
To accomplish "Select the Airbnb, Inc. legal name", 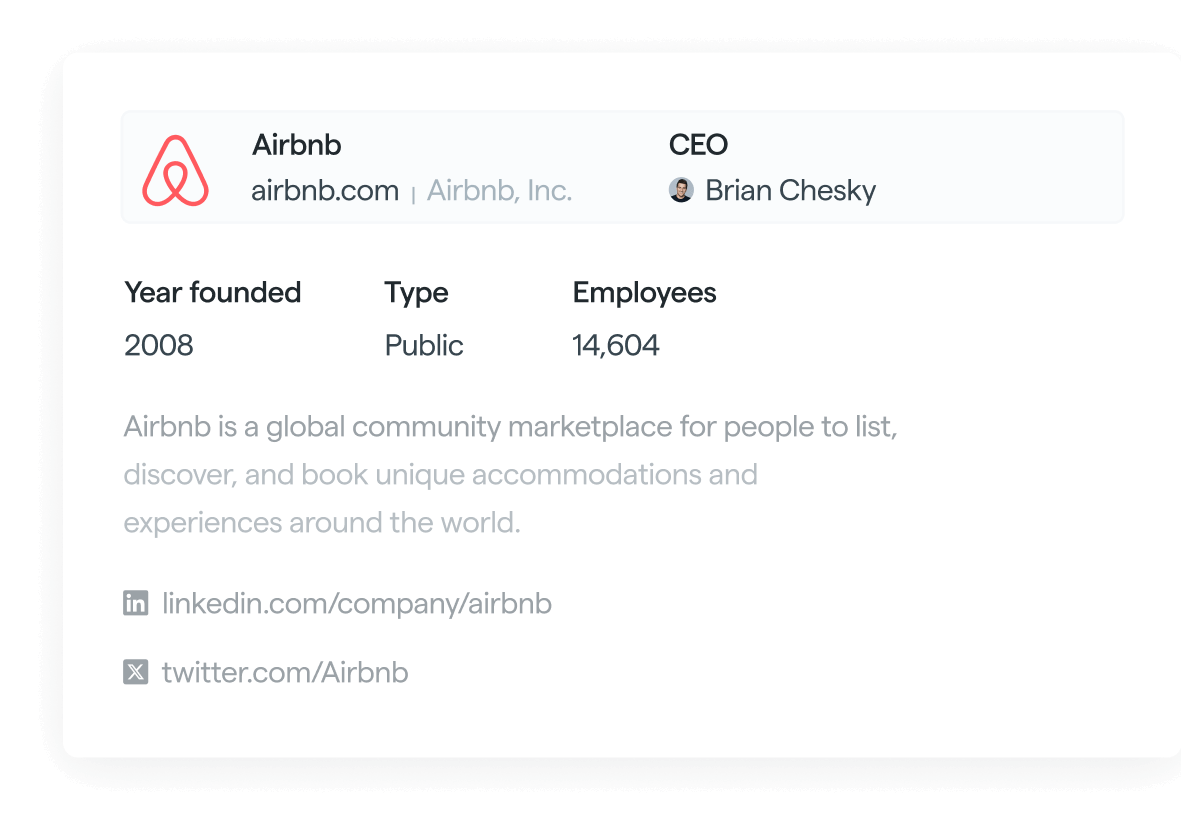I will pyautogui.click(x=499, y=191).
